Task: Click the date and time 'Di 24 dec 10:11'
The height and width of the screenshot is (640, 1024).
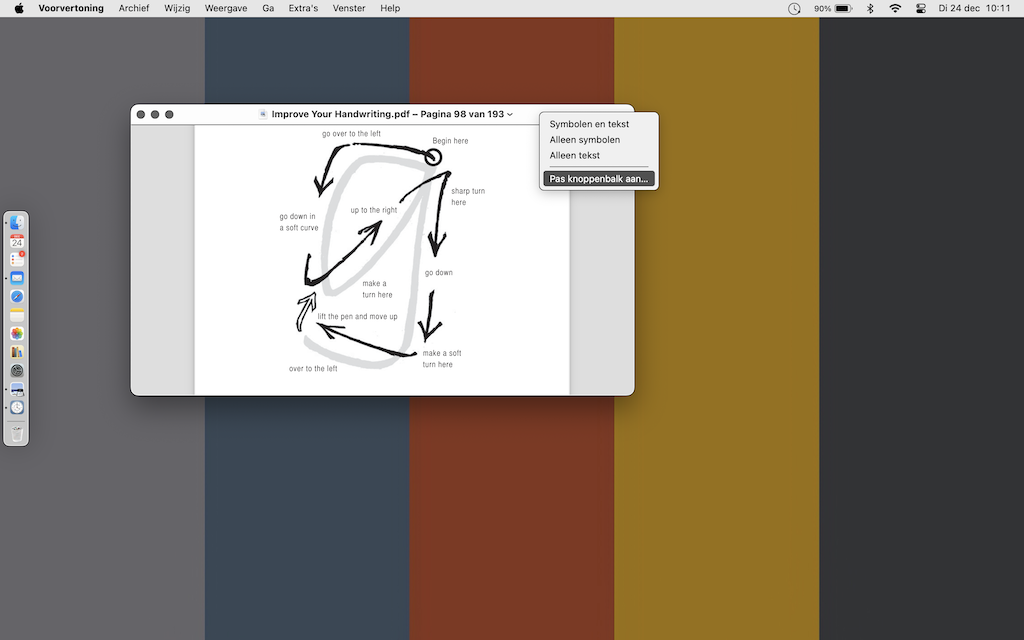Action: pos(974,8)
